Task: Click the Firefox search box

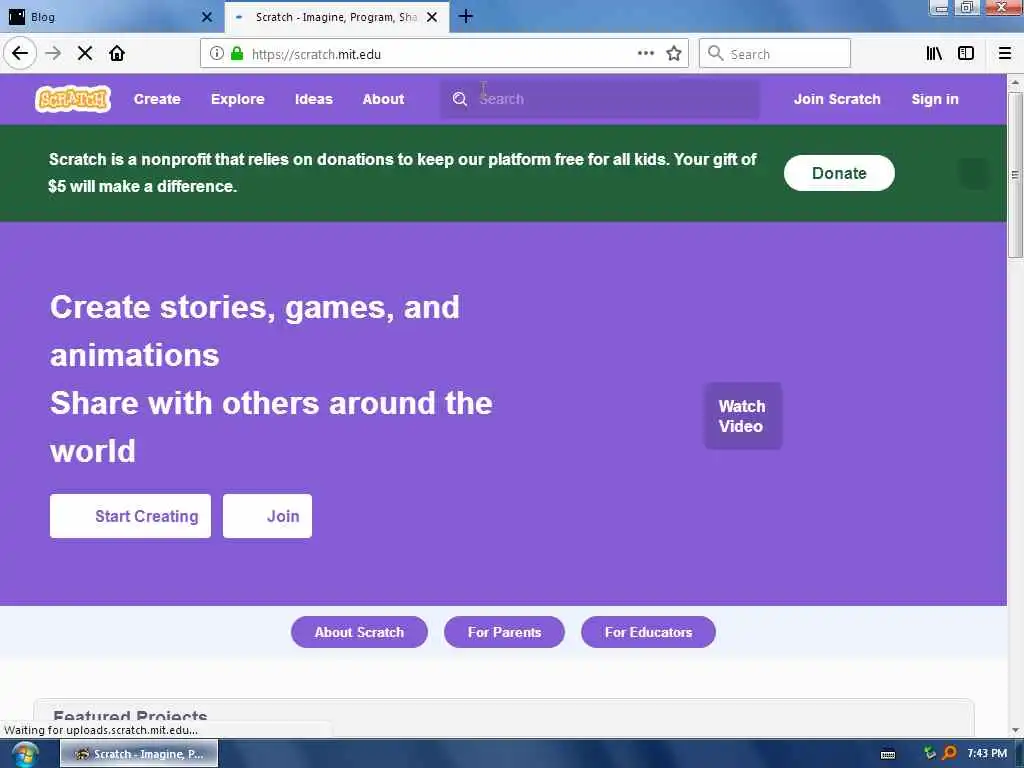Action: (x=775, y=54)
